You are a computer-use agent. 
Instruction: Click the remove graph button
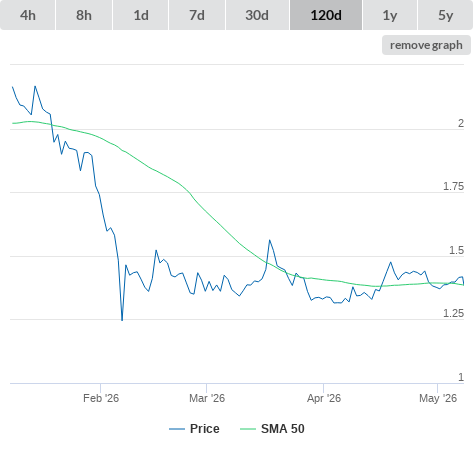click(x=426, y=45)
